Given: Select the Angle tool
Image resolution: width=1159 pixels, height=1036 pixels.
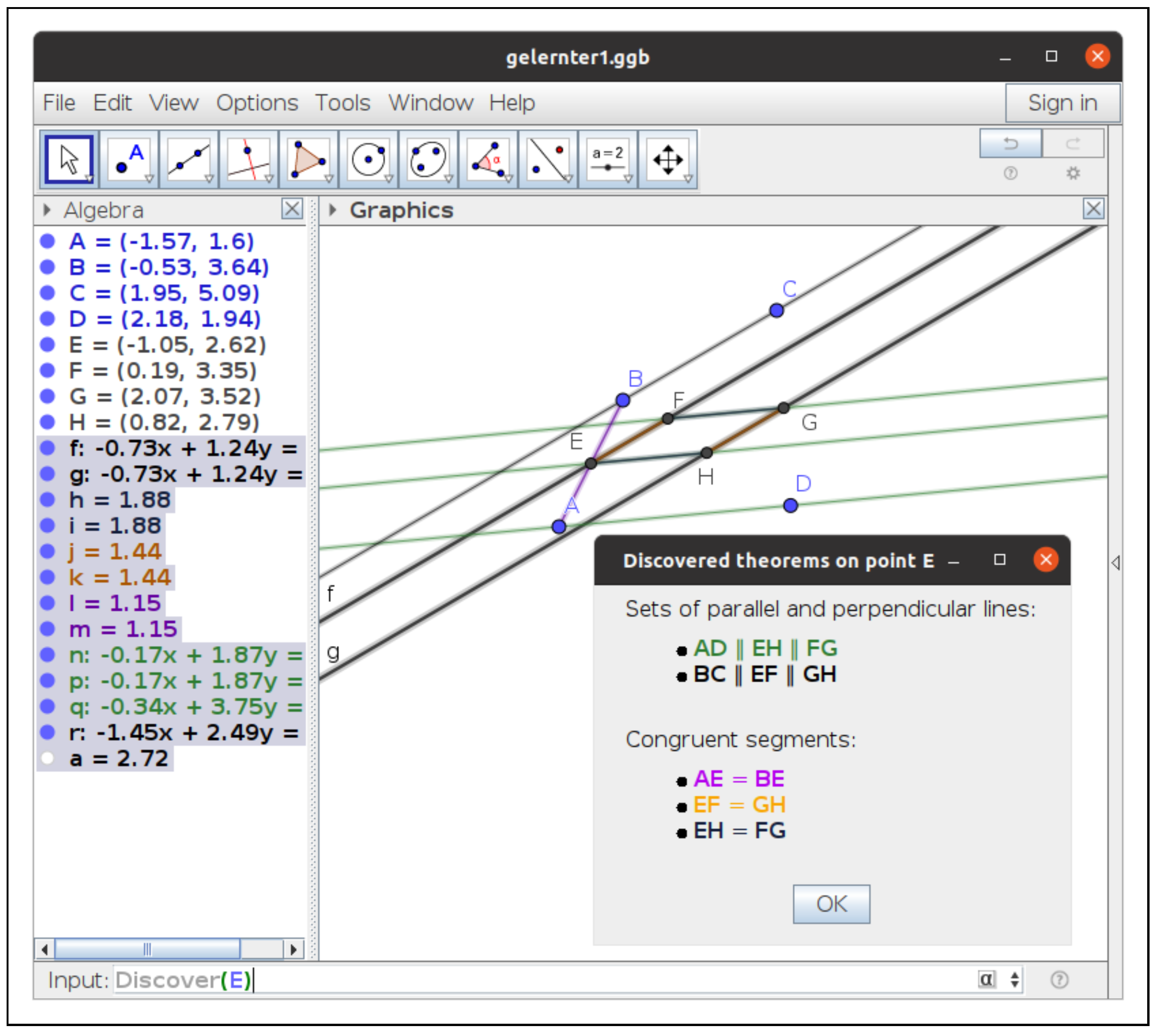Looking at the screenshot, I should pyautogui.click(x=488, y=160).
